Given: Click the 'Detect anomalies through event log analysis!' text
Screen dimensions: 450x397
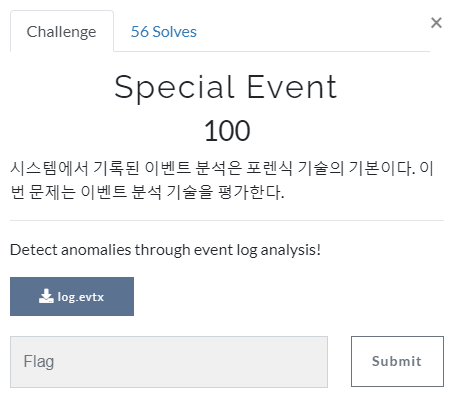Looking at the screenshot, I should (165, 250).
